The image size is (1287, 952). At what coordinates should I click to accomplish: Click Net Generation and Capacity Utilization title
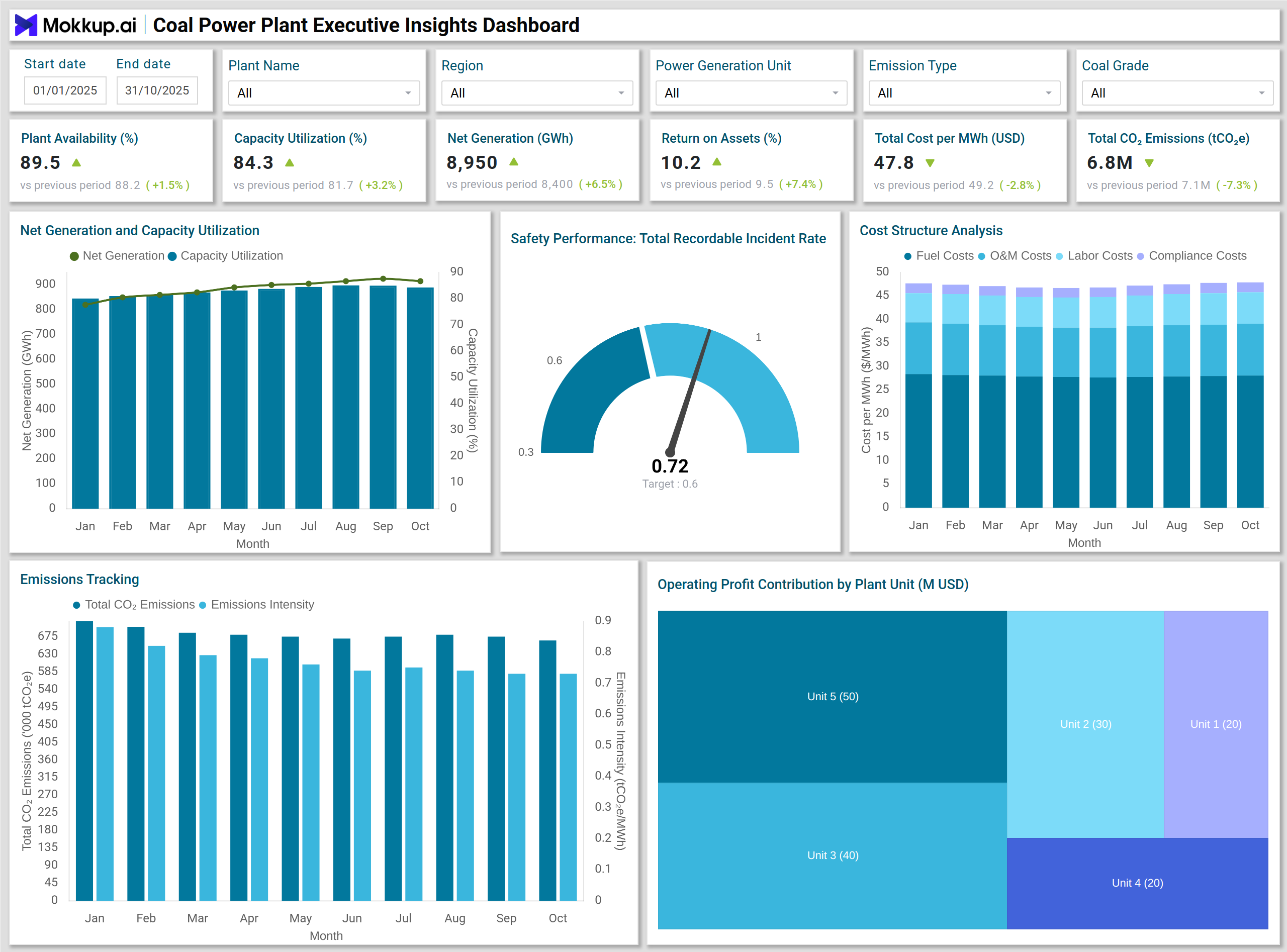click(x=139, y=231)
